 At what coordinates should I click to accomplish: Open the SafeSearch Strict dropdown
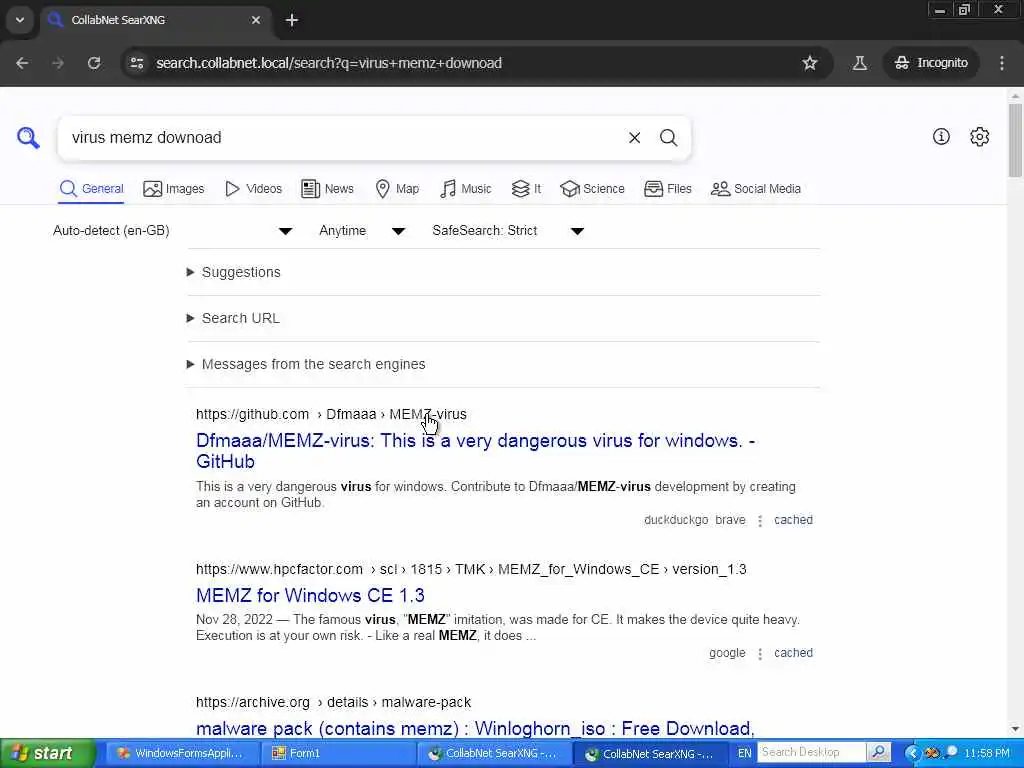(x=507, y=231)
